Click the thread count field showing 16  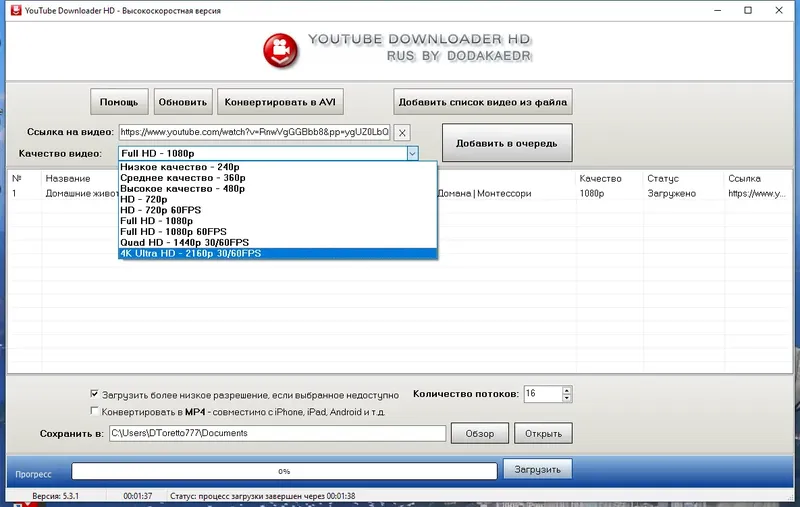tap(543, 394)
